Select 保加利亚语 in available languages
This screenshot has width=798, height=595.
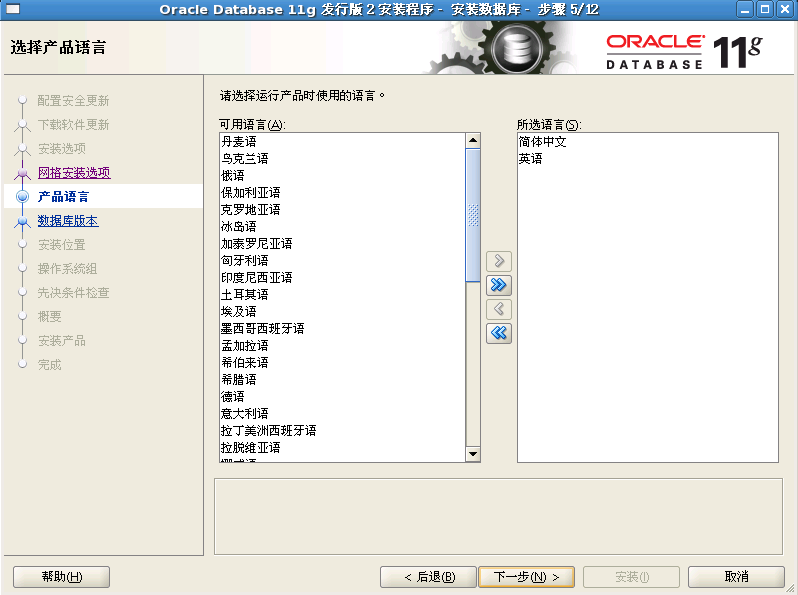[x=343, y=192]
